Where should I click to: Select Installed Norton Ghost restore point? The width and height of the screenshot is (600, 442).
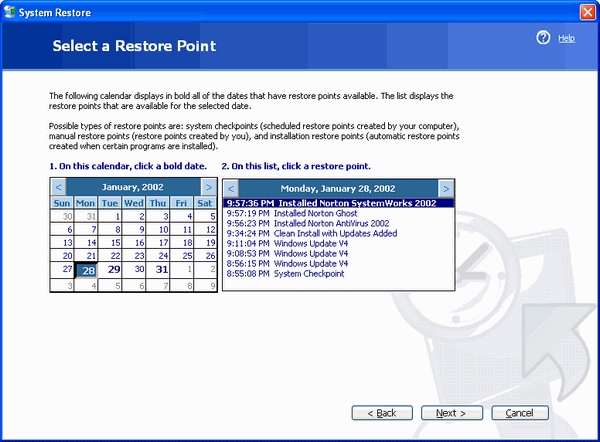pos(338,213)
